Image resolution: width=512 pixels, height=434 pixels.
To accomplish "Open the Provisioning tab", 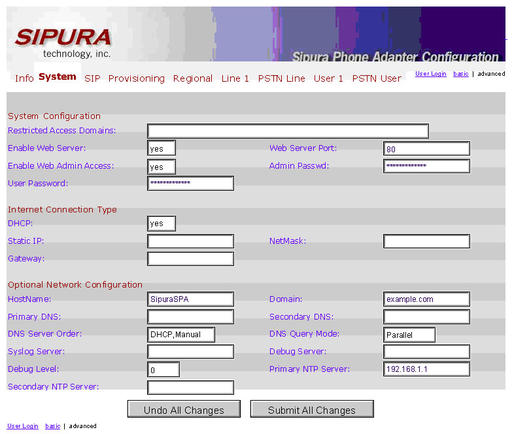I will pyautogui.click(x=136, y=78).
